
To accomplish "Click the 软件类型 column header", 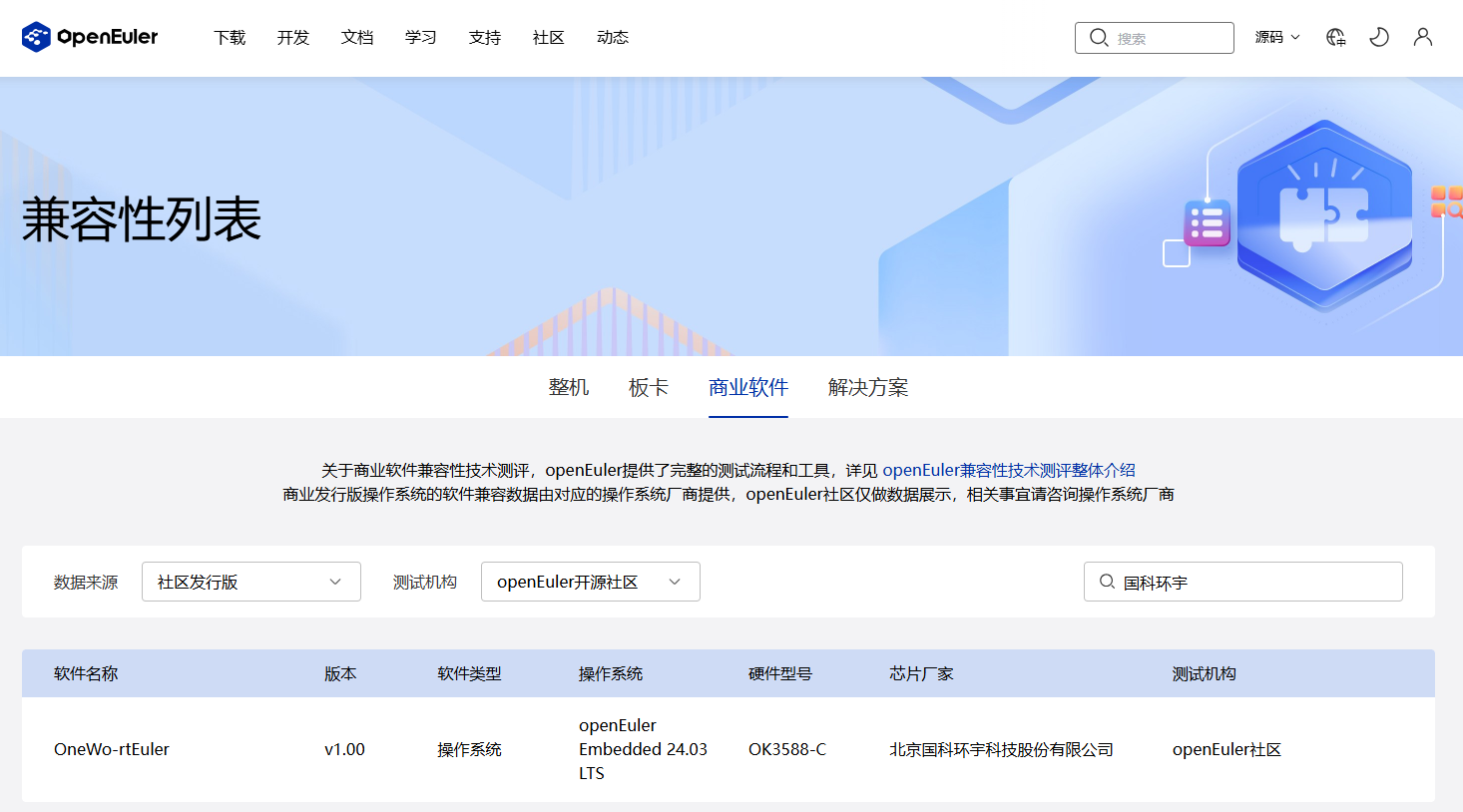I will [x=469, y=673].
